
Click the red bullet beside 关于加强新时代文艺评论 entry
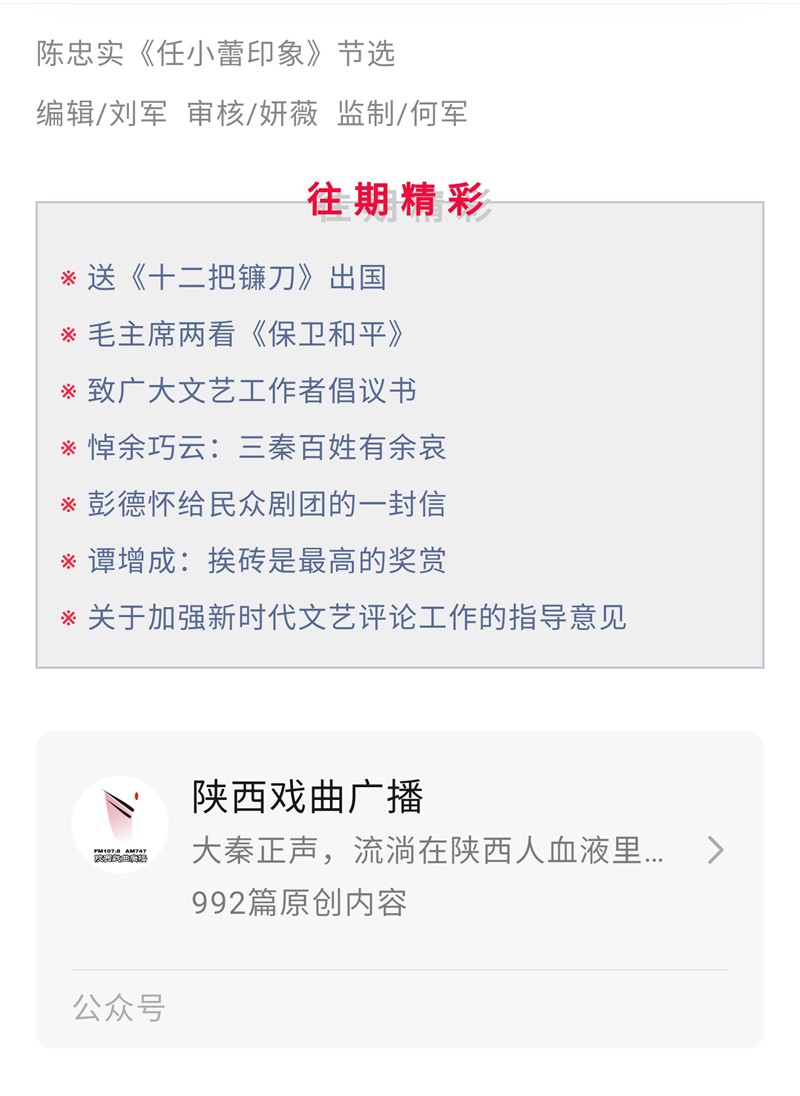(68, 618)
